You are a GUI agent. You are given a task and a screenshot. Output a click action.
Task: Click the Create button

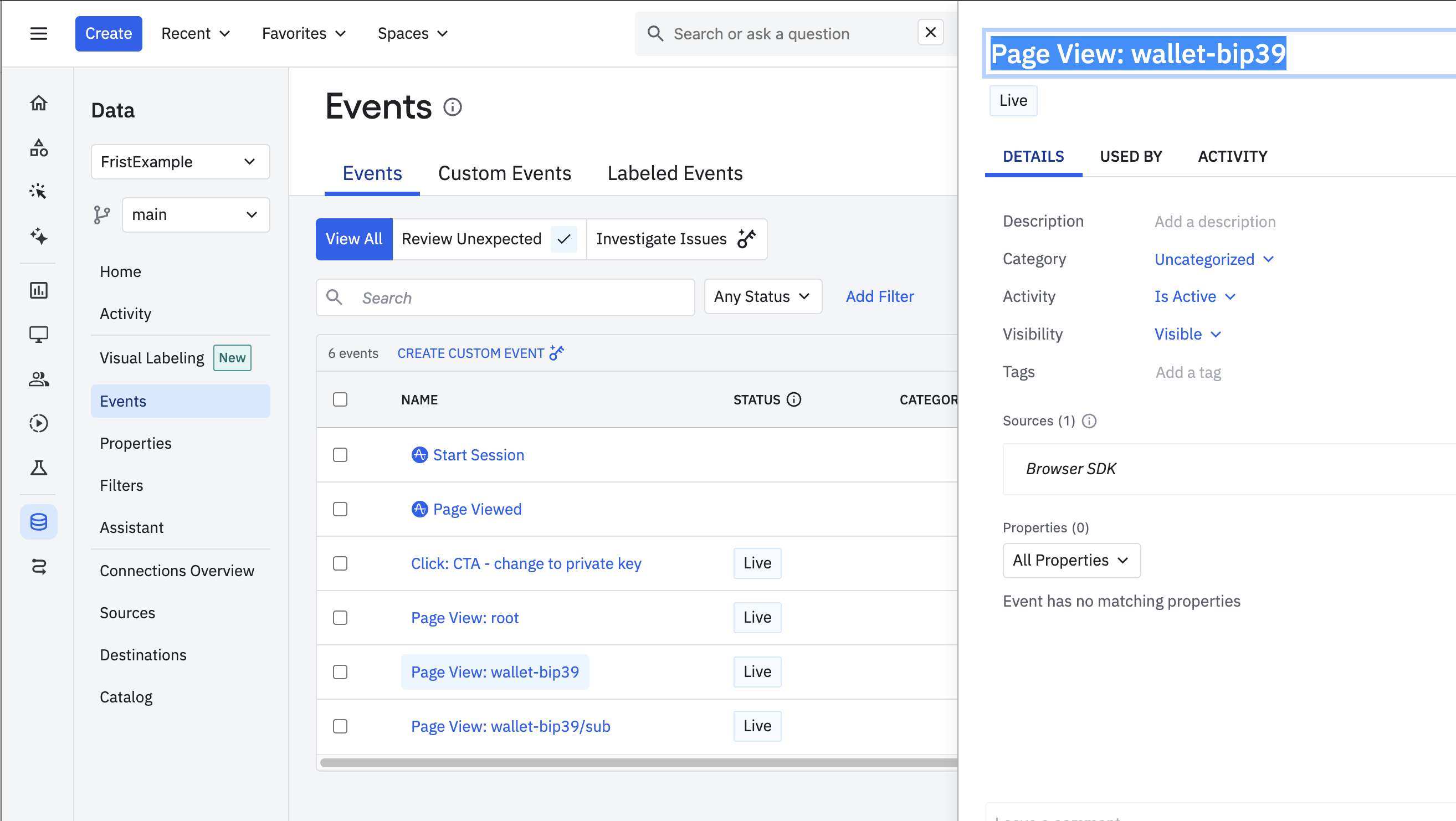pyautogui.click(x=109, y=33)
